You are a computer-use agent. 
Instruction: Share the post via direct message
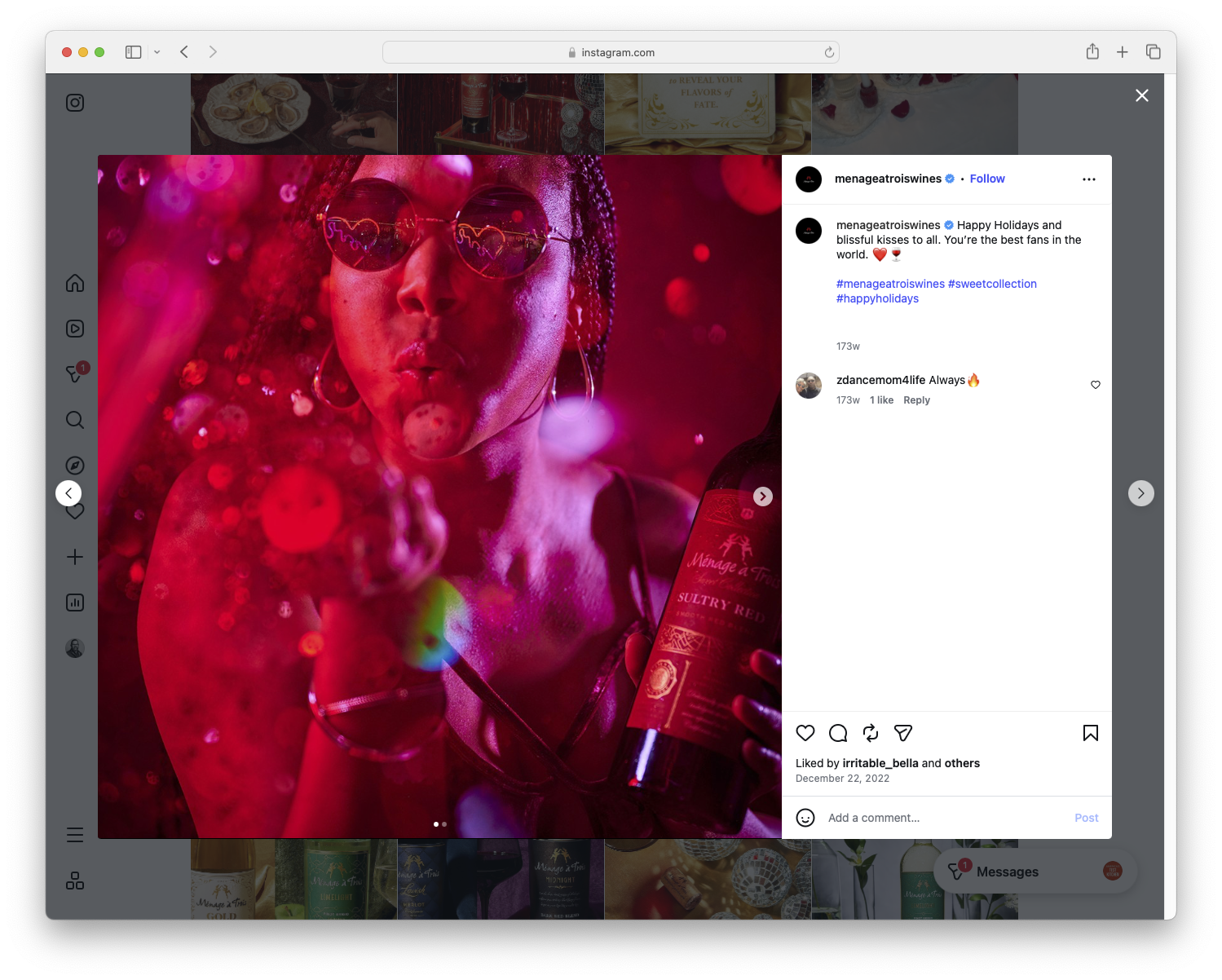902,733
